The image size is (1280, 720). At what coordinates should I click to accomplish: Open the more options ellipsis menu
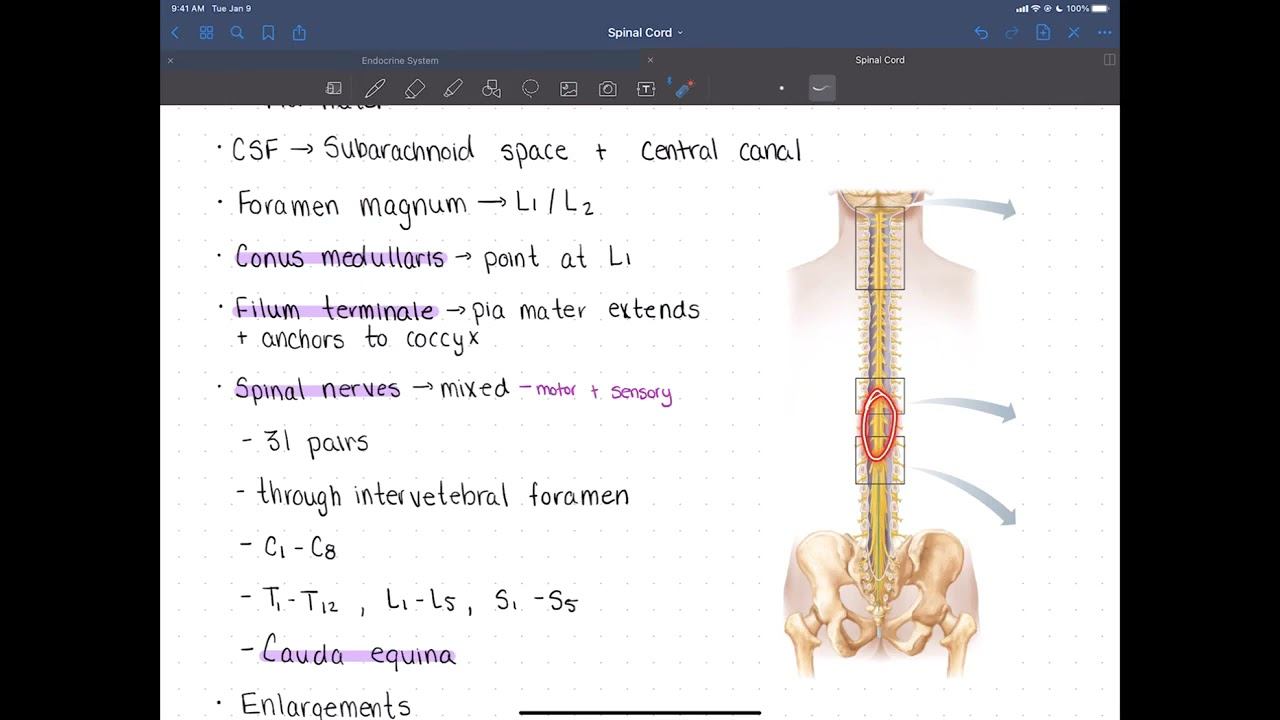coord(1105,33)
